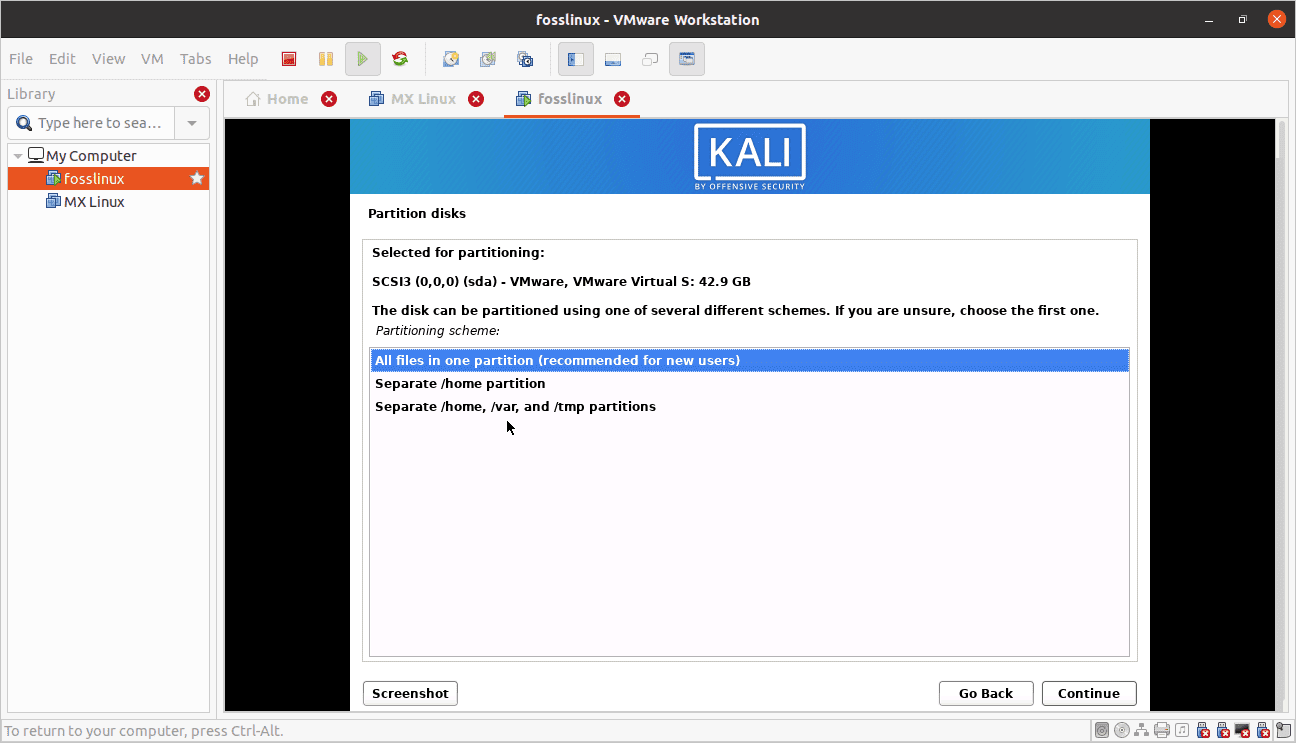Click the display device status icon
The height and width of the screenshot is (743, 1296).
pyautogui.click(x=1243, y=731)
